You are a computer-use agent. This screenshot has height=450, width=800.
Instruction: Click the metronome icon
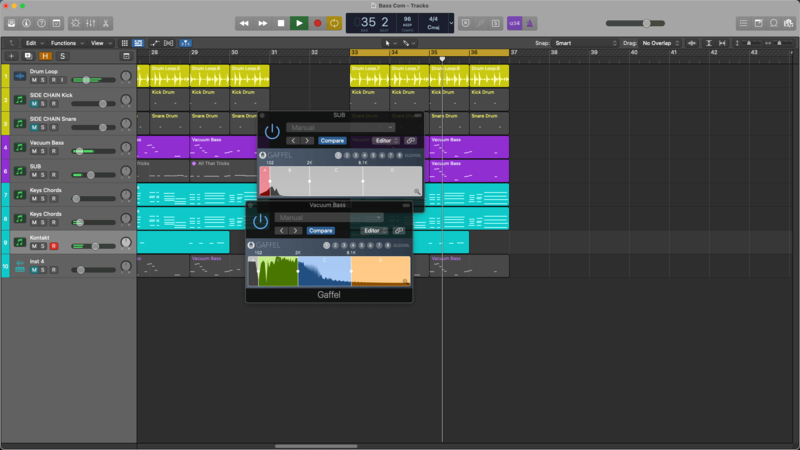(530, 23)
